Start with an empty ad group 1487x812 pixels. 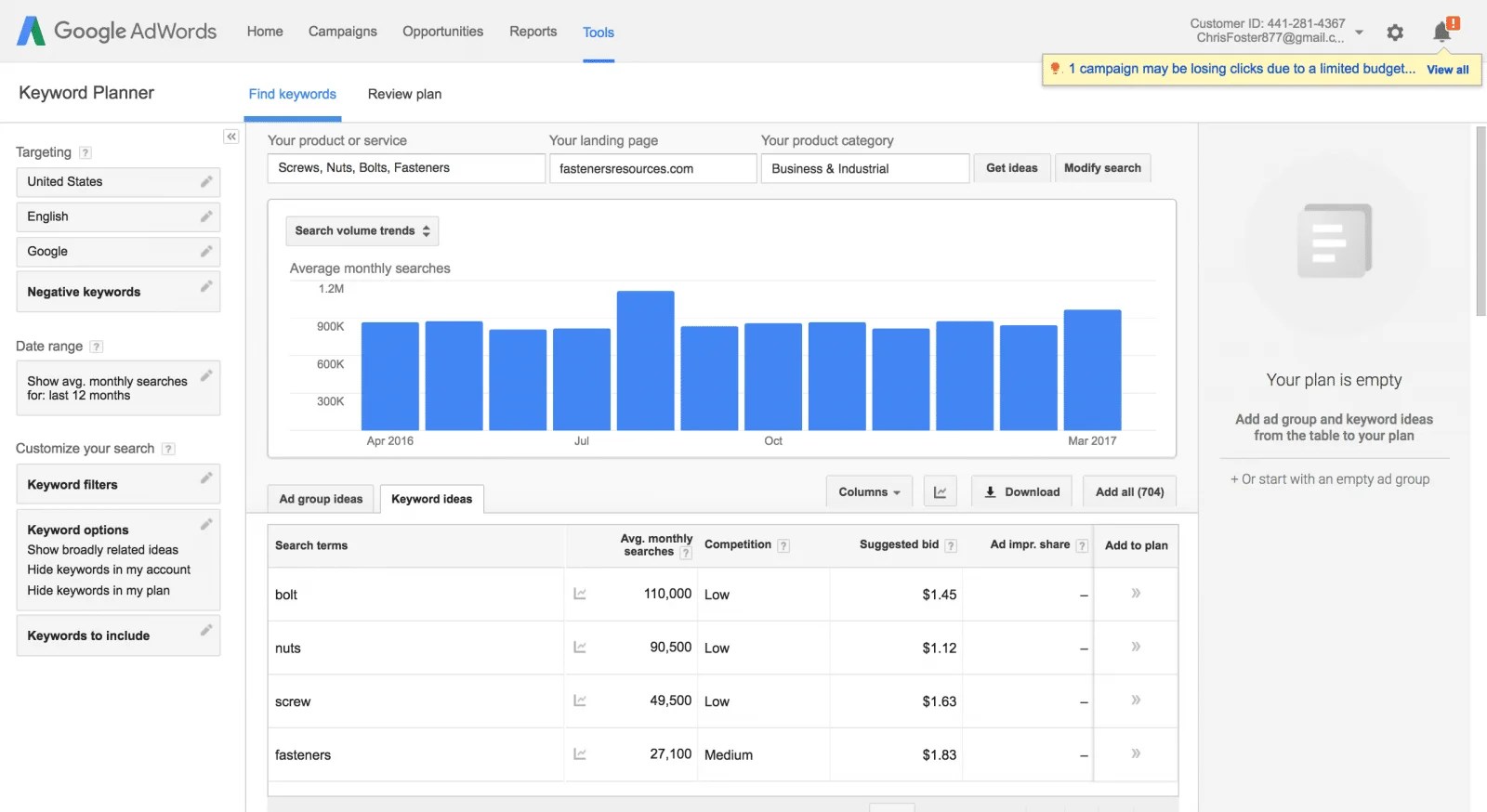pyautogui.click(x=1330, y=479)
